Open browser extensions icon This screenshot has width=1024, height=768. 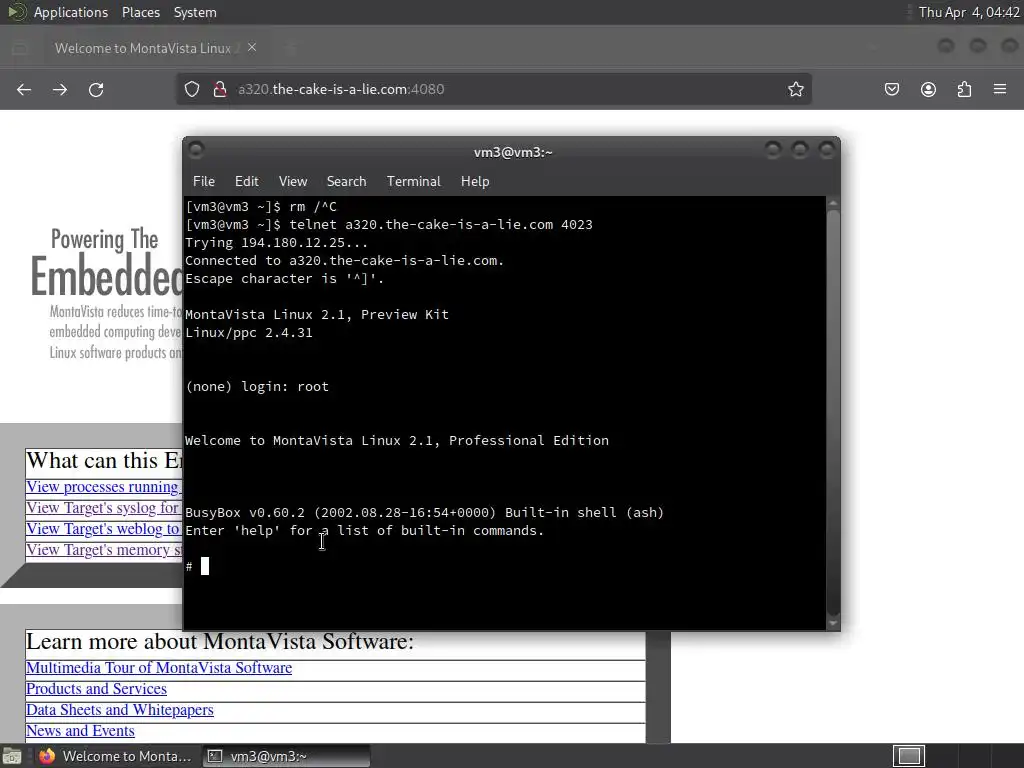[965, 89]
